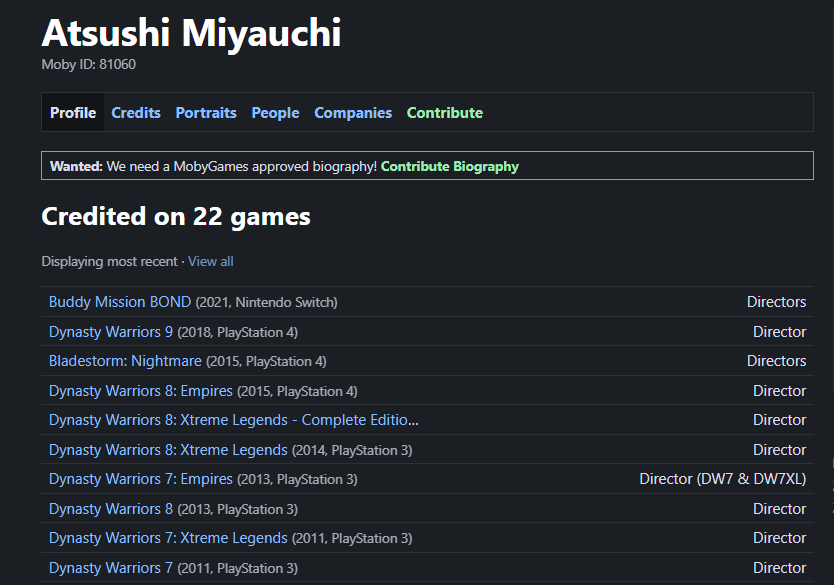Image resolution: width=834 pixels, height=585 pixels.
Task: Click Directors role for Buddy Mission BOND
Action: (777, 302)
